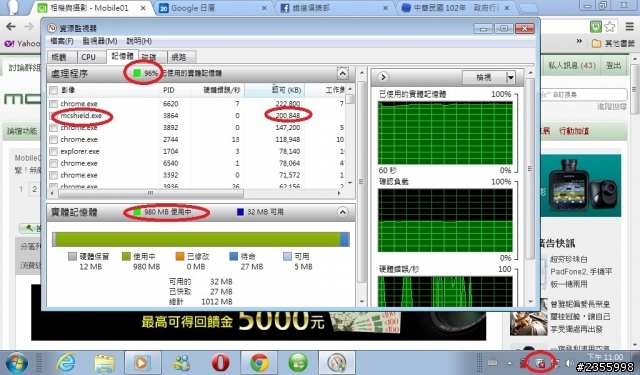
Task: Click the McAfee shield tray icon
Action: tap(540, 363)
